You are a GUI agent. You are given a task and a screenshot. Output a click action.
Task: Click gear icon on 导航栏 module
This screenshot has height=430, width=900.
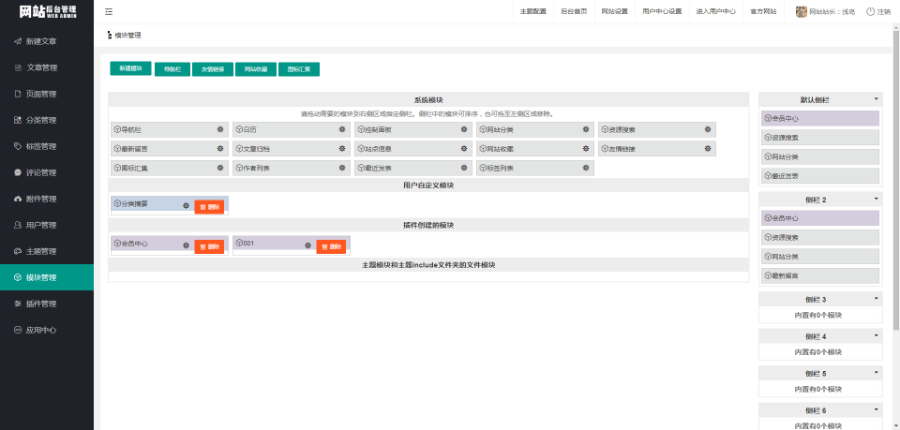(220, 129)
